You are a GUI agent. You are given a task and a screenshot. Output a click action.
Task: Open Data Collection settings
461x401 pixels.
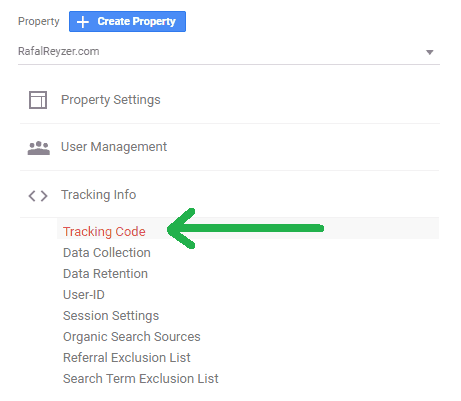click(107, 253)
